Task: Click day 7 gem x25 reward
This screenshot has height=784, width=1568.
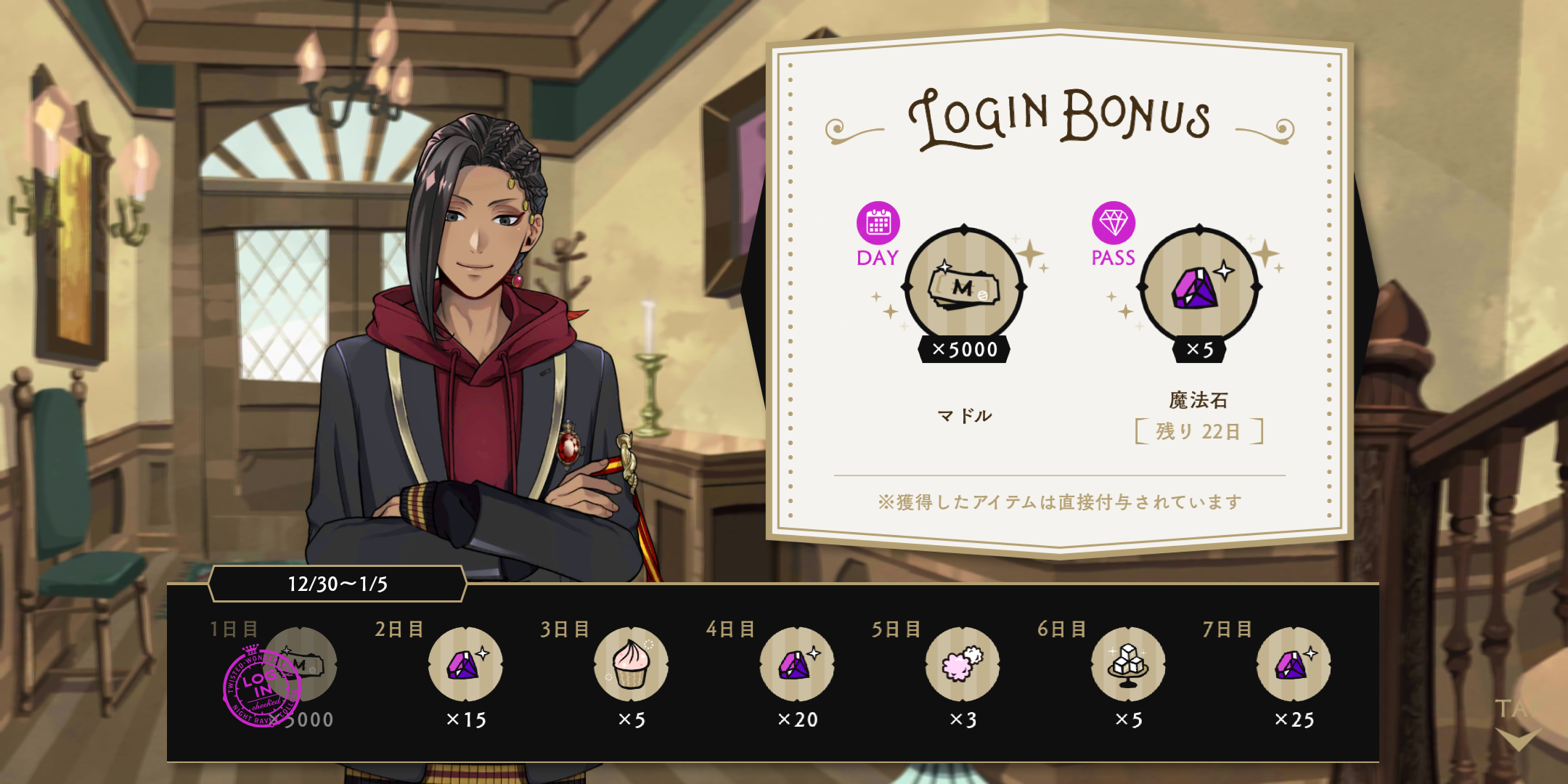Action: (x=1293, y=664)
